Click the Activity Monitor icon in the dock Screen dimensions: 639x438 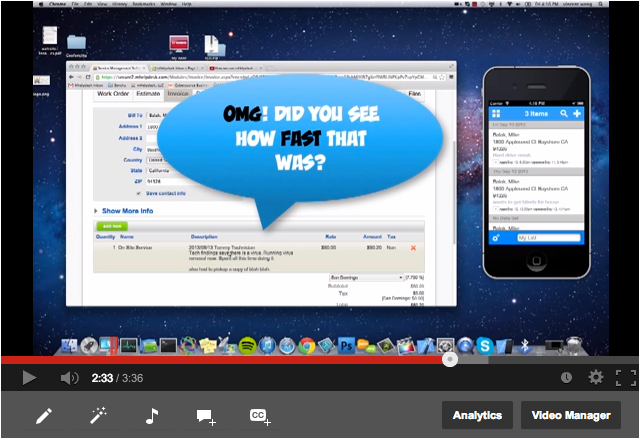(x=128, y=346)
